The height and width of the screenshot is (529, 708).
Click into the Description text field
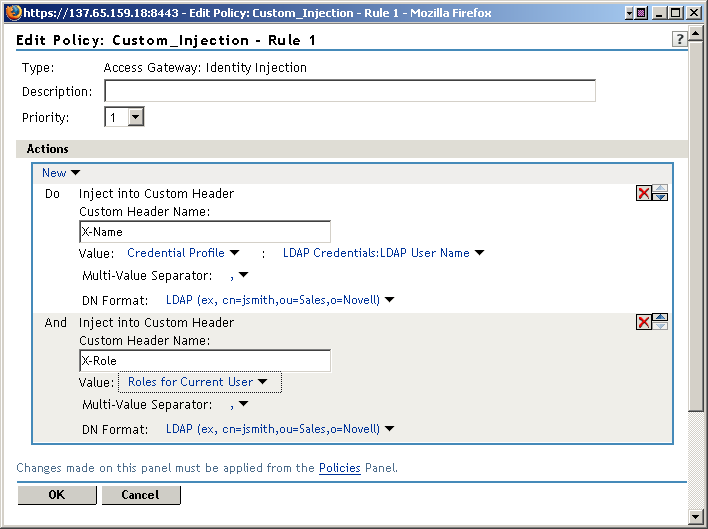350,92
